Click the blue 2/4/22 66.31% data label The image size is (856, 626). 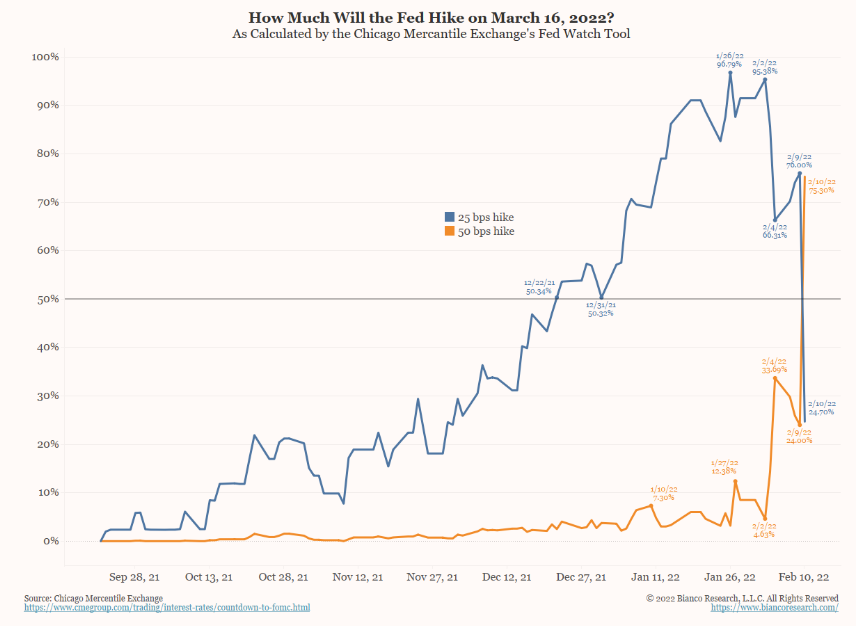pyautogui.click(x=775, y=232)
